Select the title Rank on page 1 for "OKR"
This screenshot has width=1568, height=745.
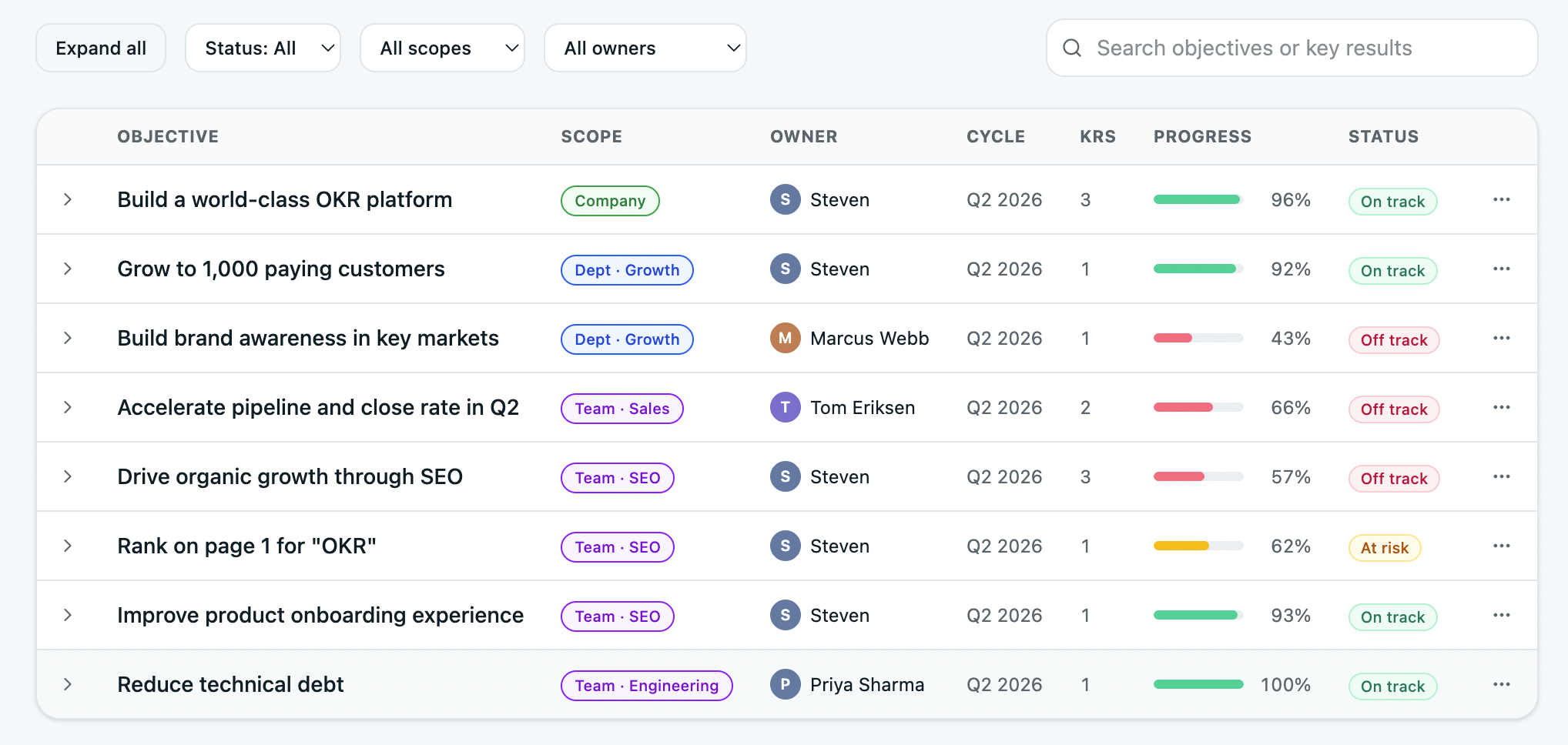(x=246, y=546)
